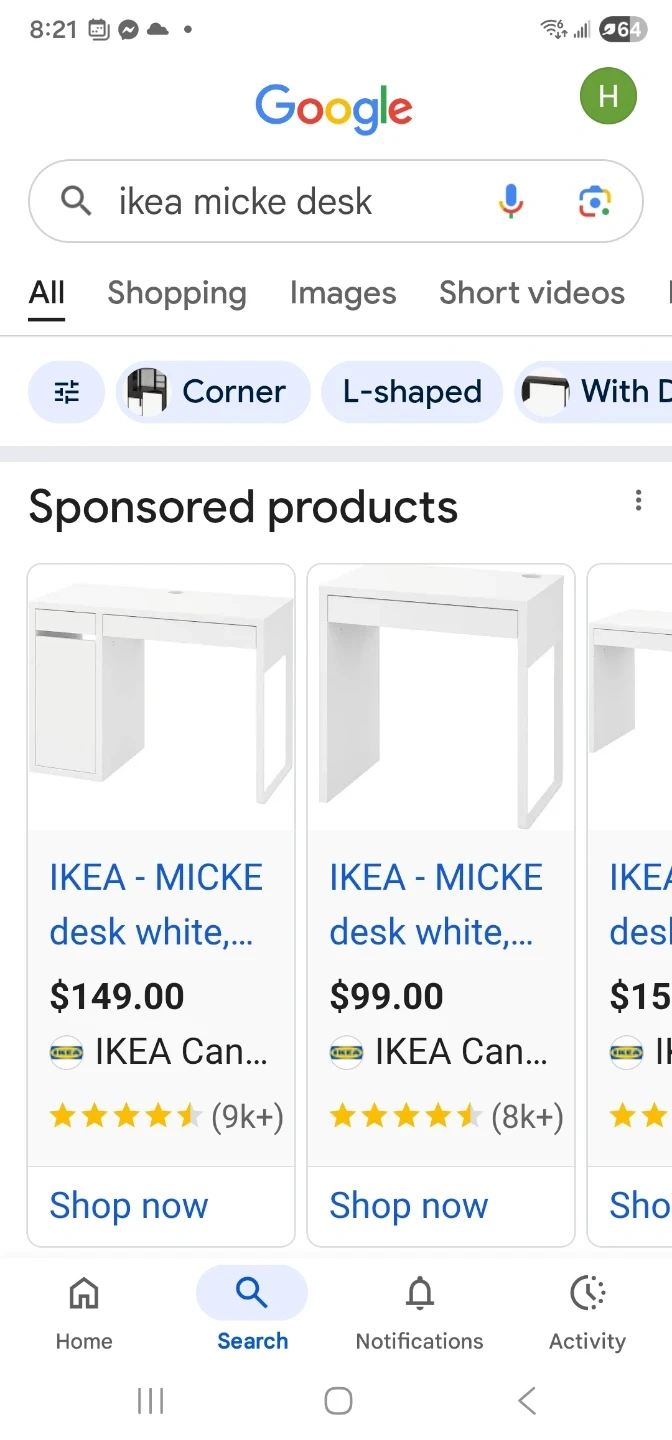The image size is (672, 1440).
Task: Tap Shop now for the $149.00 desk
Action: pos(129,1206)
